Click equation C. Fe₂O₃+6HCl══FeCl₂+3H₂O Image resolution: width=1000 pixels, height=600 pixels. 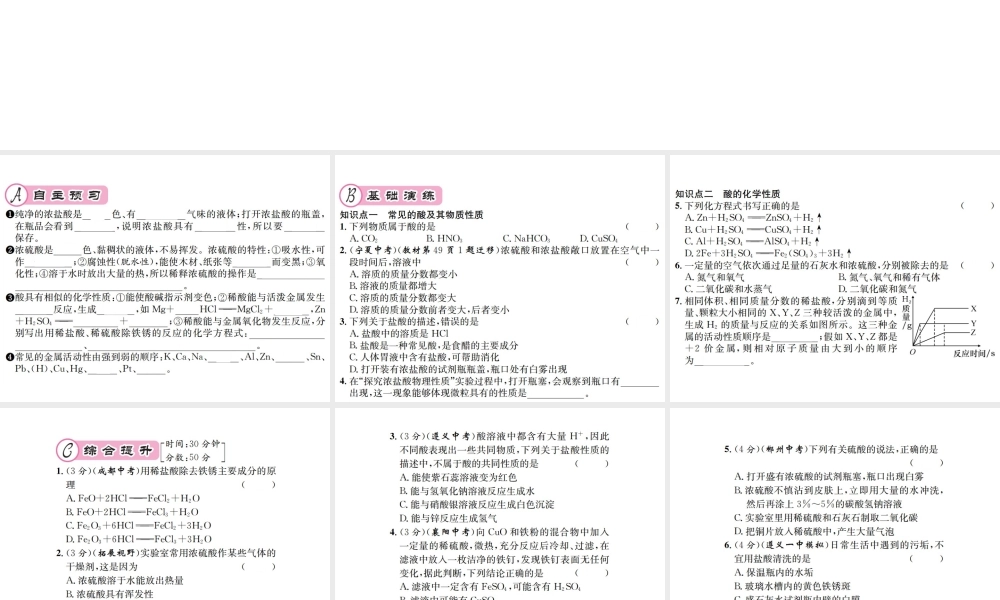[x=138, y=526]
